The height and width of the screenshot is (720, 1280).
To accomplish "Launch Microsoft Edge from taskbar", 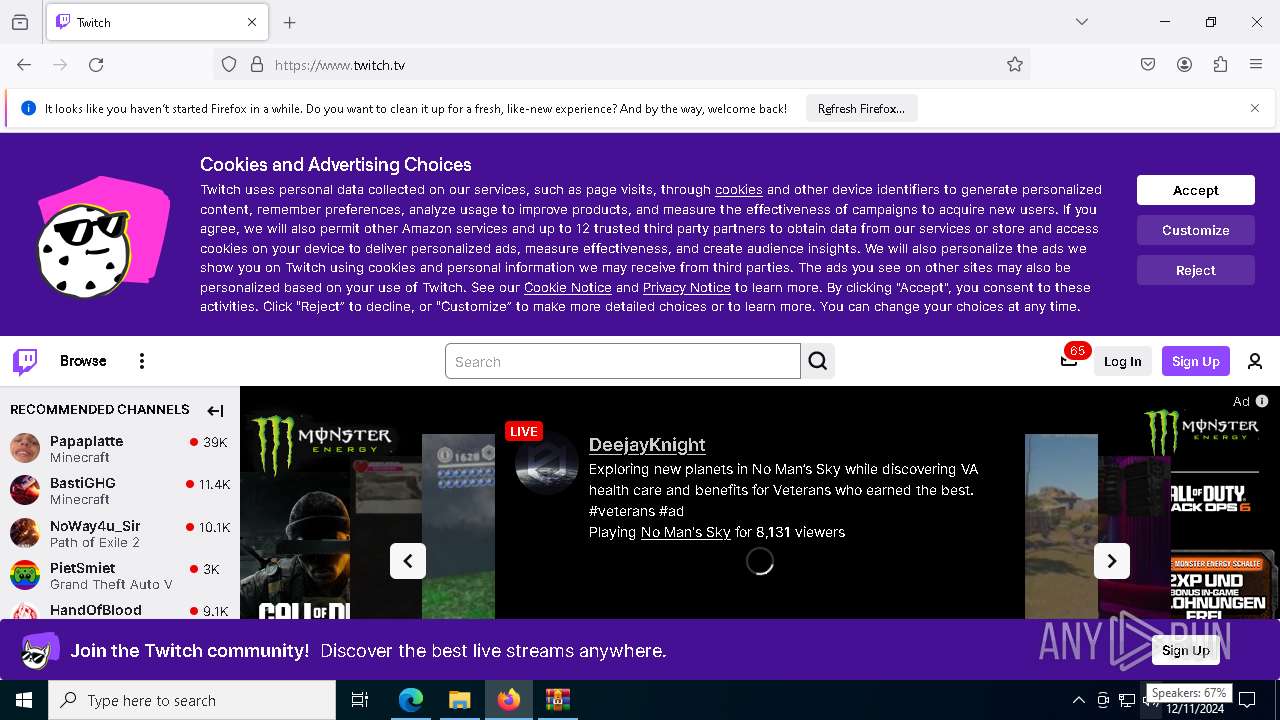I will click(411, 700).
